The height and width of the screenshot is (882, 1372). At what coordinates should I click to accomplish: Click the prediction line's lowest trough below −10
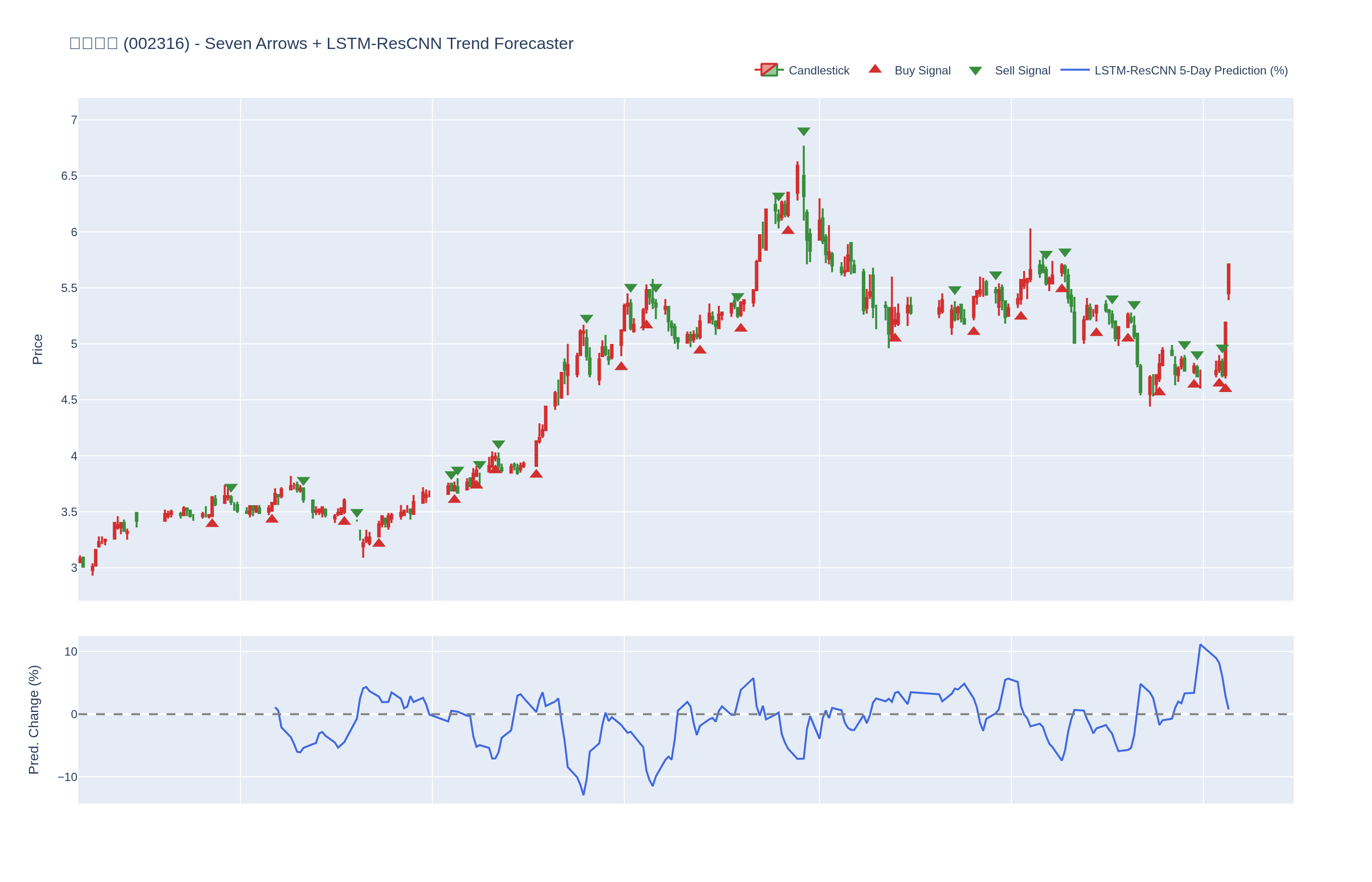pyautogui.click(x=583, y=794)
